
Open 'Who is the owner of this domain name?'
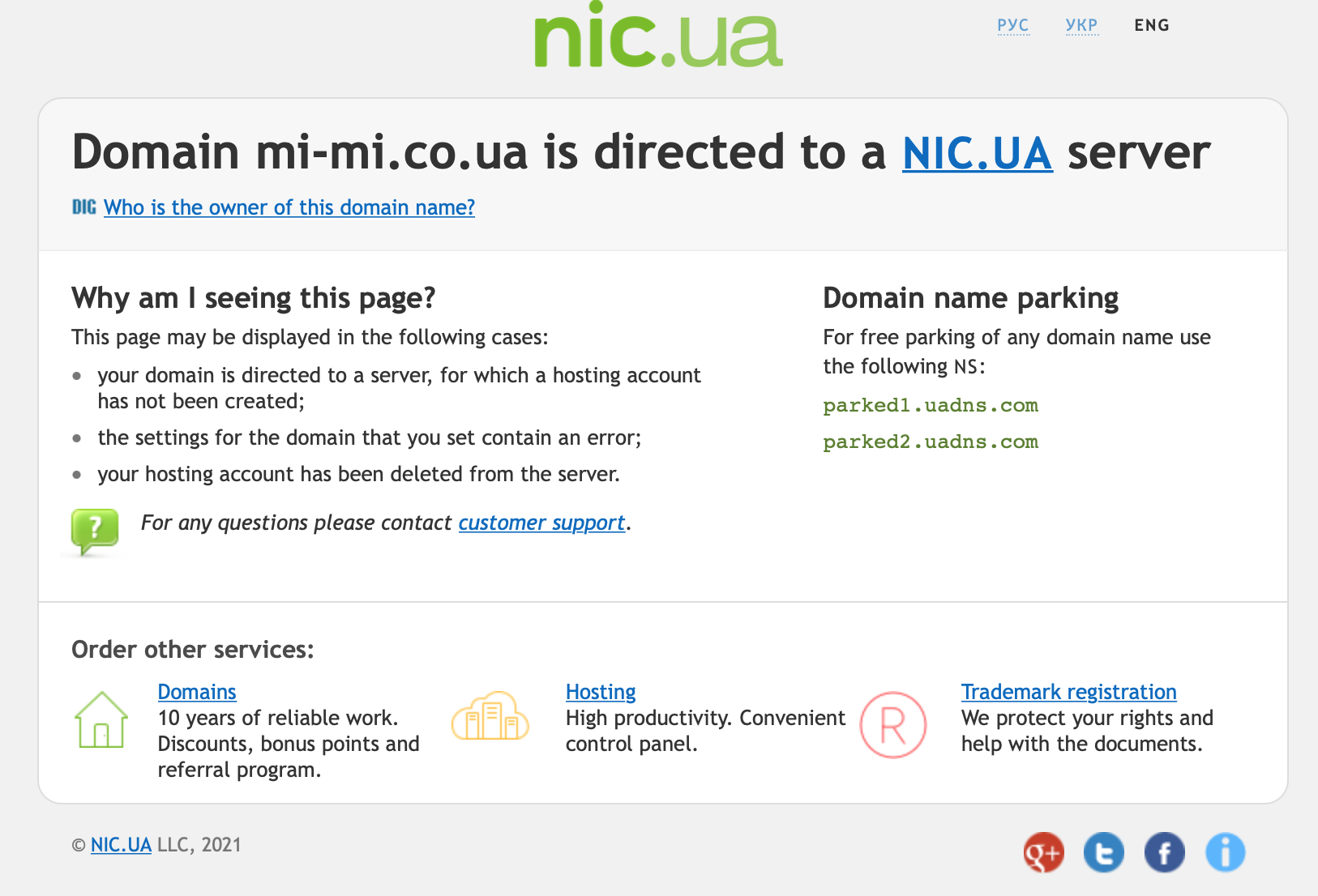tap(289, 207)
